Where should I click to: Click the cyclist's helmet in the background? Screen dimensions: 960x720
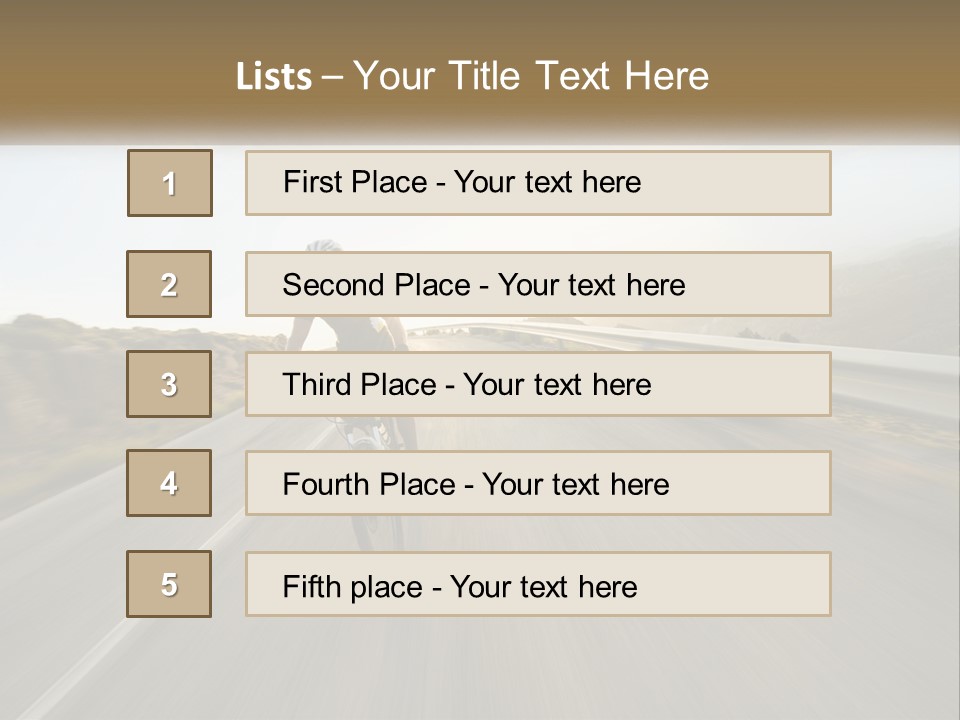322,243
